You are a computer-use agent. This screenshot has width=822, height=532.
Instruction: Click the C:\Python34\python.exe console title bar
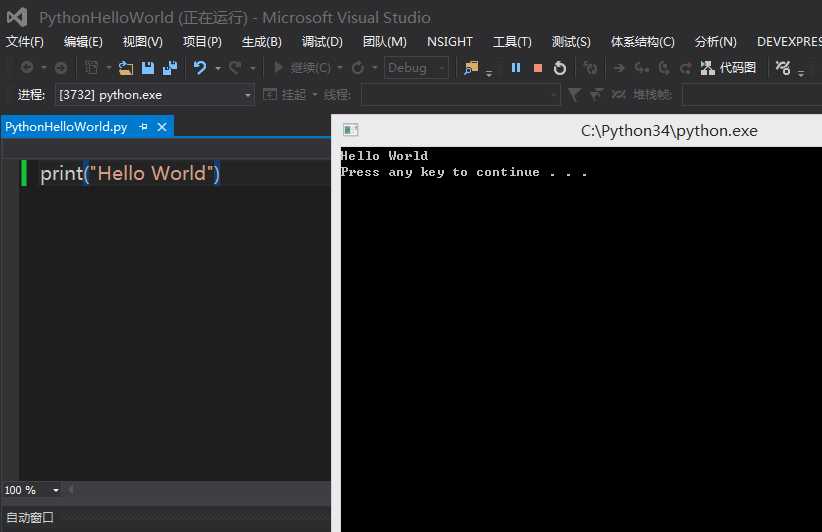[x=669, y=131]
